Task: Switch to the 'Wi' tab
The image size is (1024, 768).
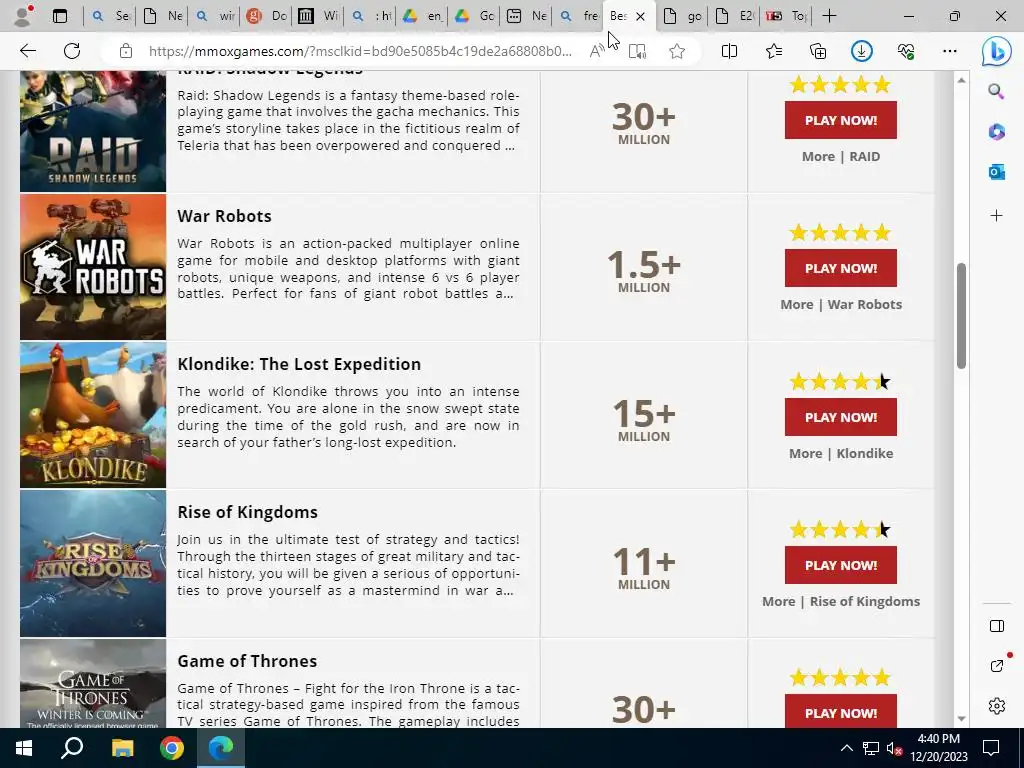Action: click(319, 16)
